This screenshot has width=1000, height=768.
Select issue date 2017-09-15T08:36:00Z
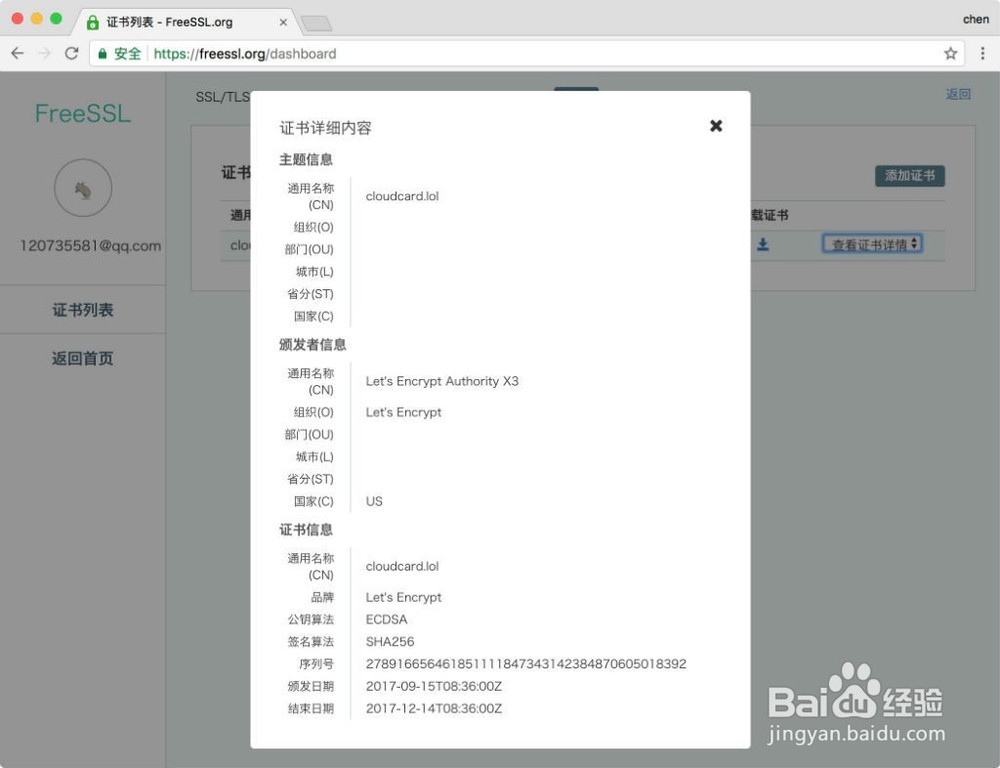click(x=434, y=686)
